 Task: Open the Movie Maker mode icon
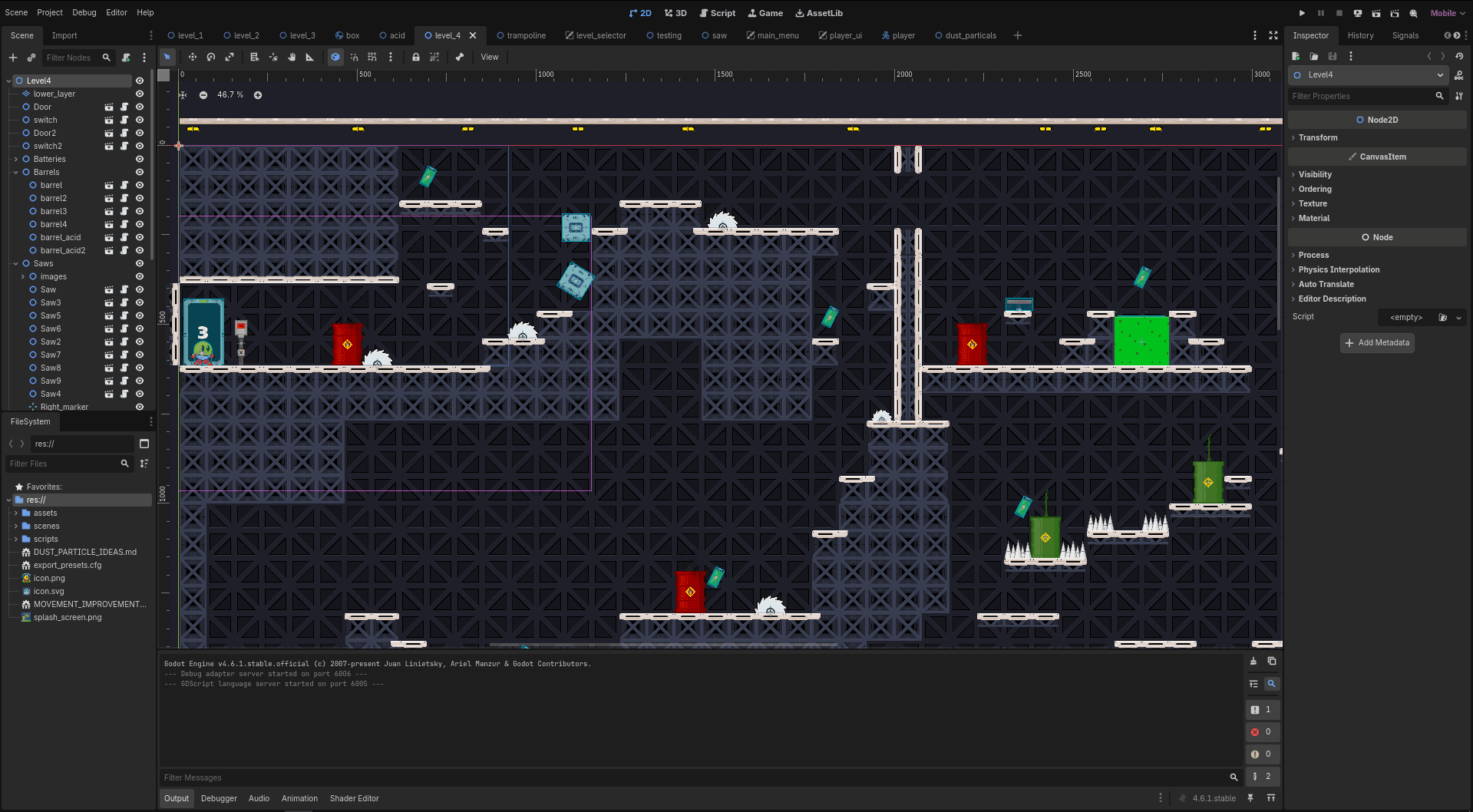point(1413,13)
